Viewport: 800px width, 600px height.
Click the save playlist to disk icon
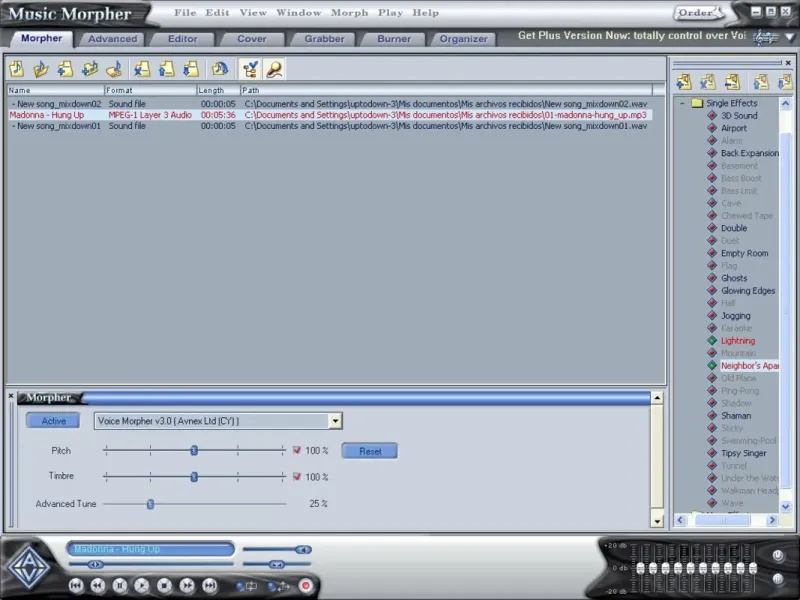(x=114, y=69)
